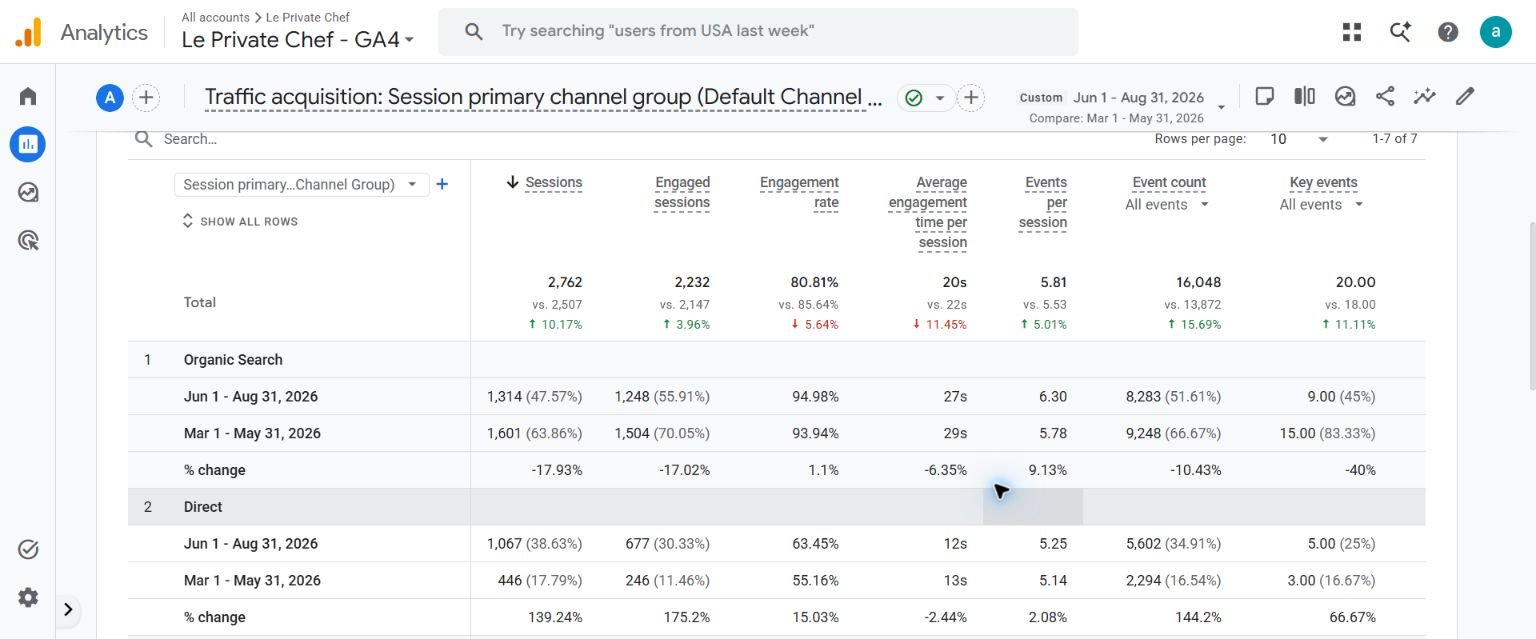The width and height of the screenshot is (1536, 639).
Task: Open the Admin gear icon
Action: (28, 597)
